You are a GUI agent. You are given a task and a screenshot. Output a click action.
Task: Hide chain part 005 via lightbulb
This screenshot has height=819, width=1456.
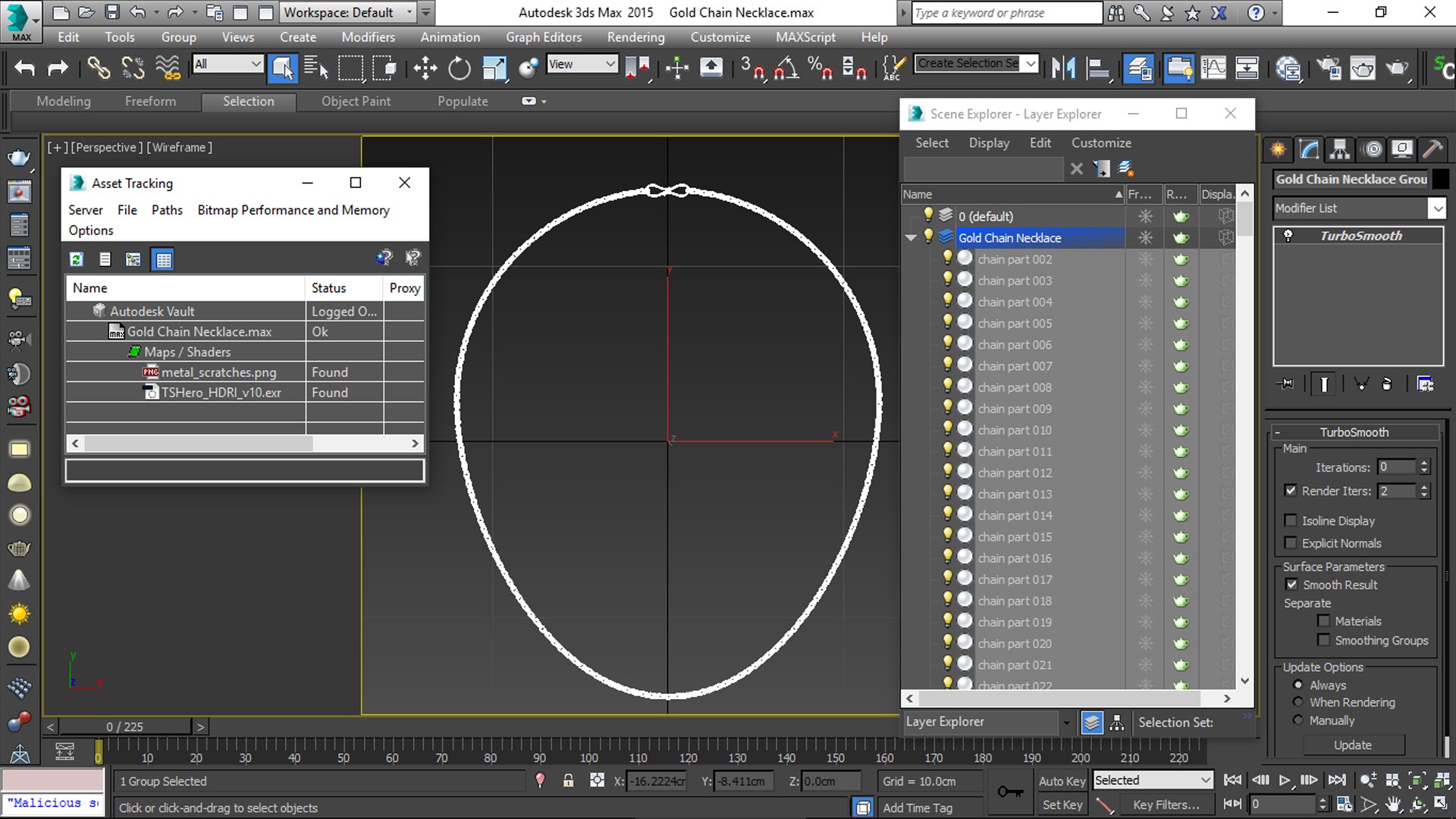[x=947, y=322]
